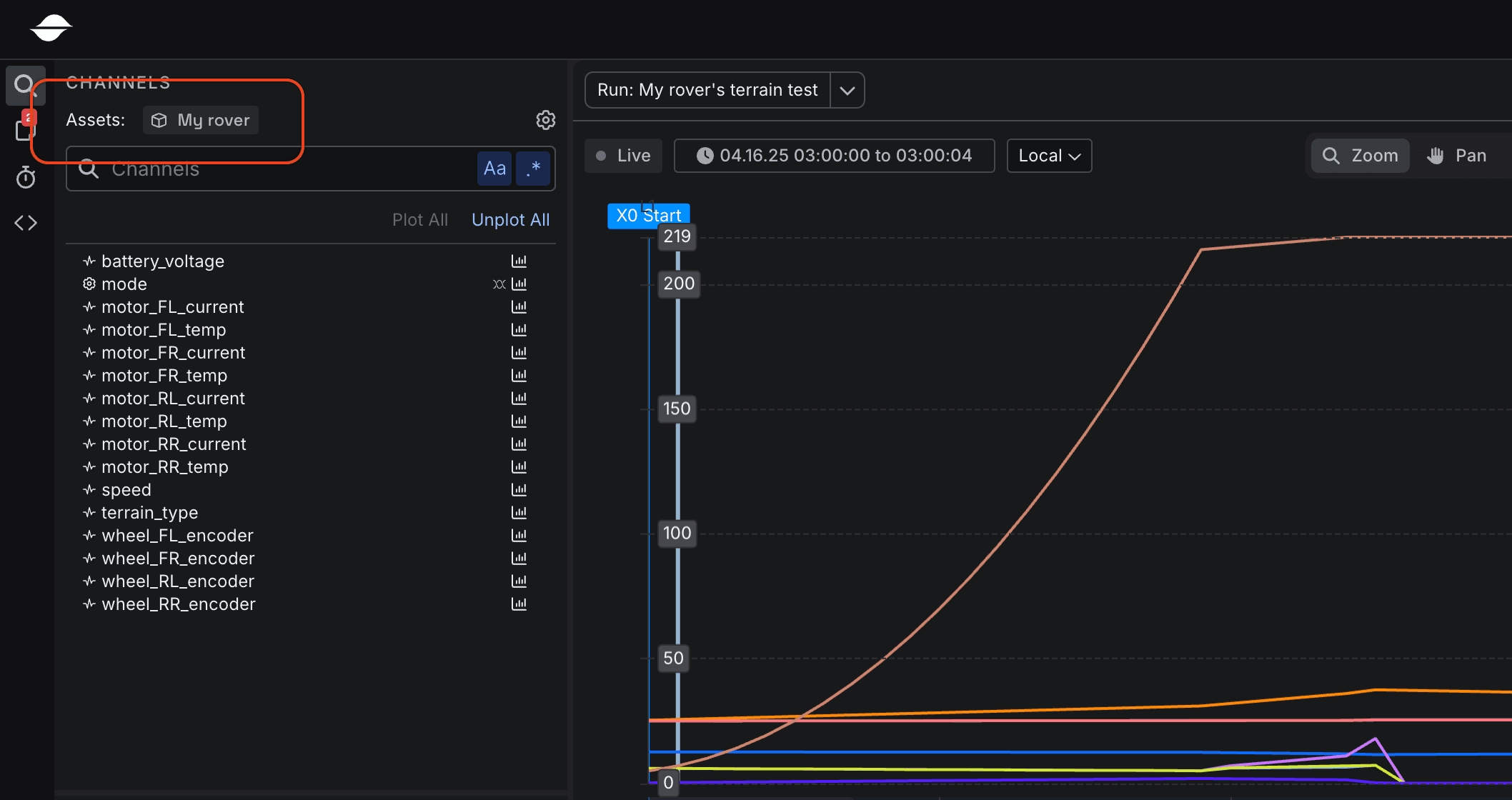
Task: Select terrain_type channel row
Action: coord(311,513)
